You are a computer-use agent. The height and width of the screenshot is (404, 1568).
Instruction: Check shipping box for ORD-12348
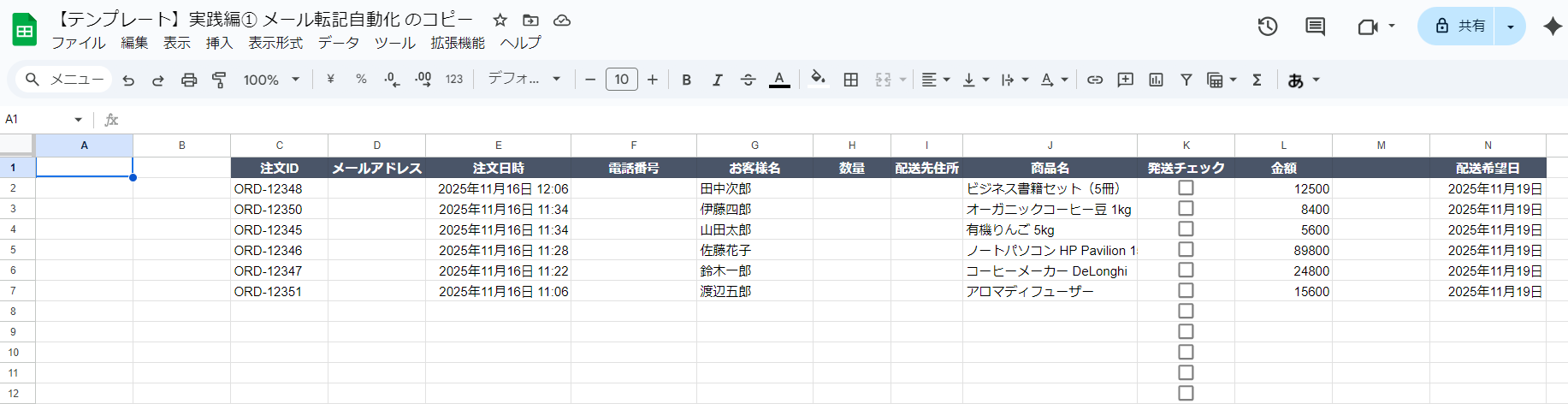click(1186, 187)
